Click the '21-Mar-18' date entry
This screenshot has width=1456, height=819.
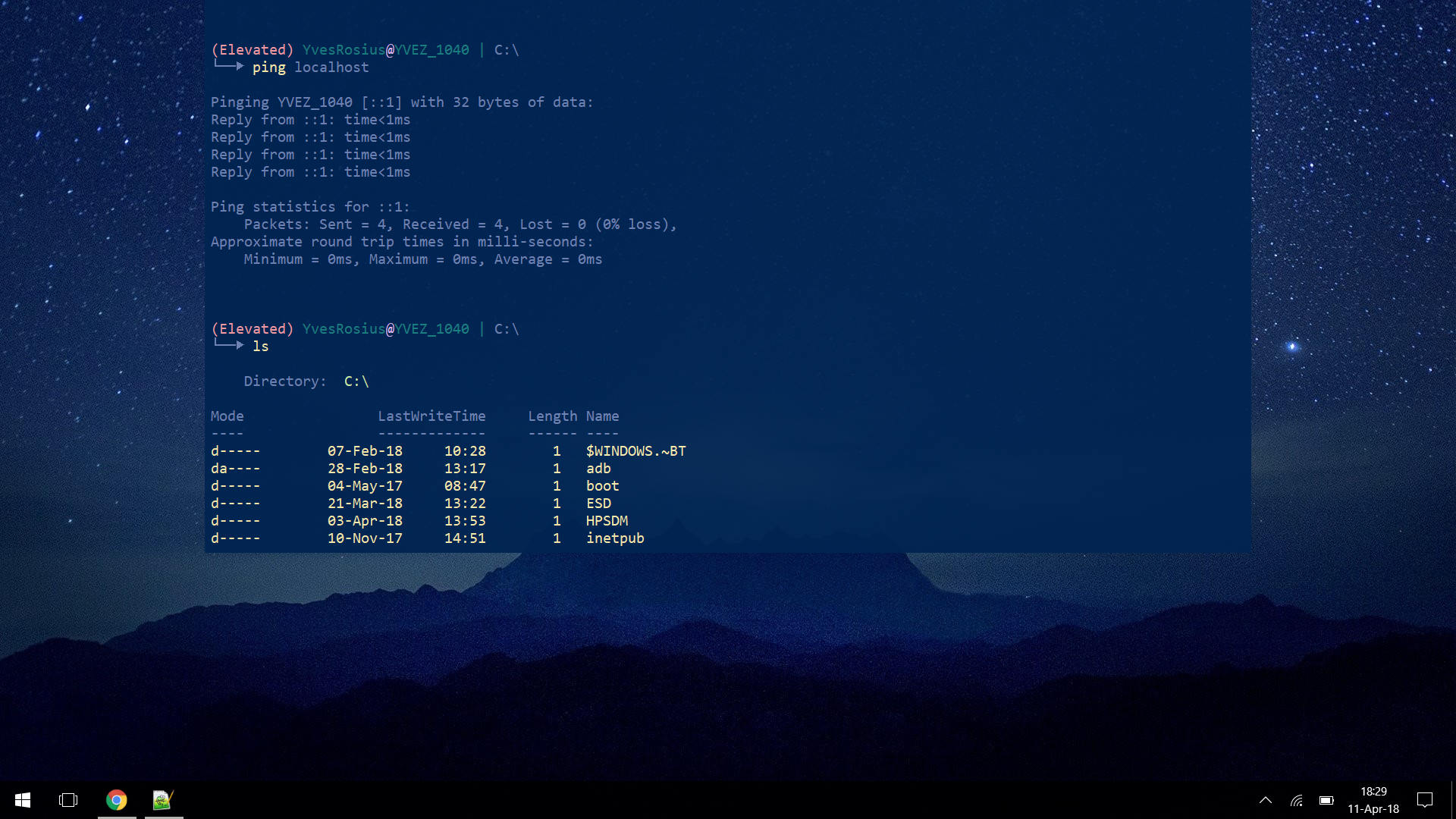pyautogui.click(x=365, y=504)
